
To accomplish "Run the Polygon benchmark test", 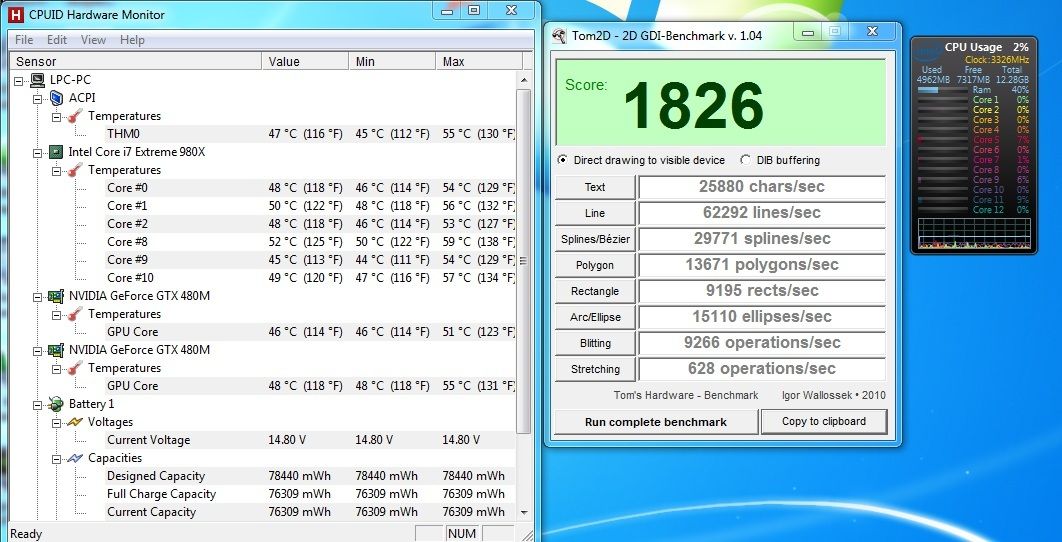I will 595,265.
